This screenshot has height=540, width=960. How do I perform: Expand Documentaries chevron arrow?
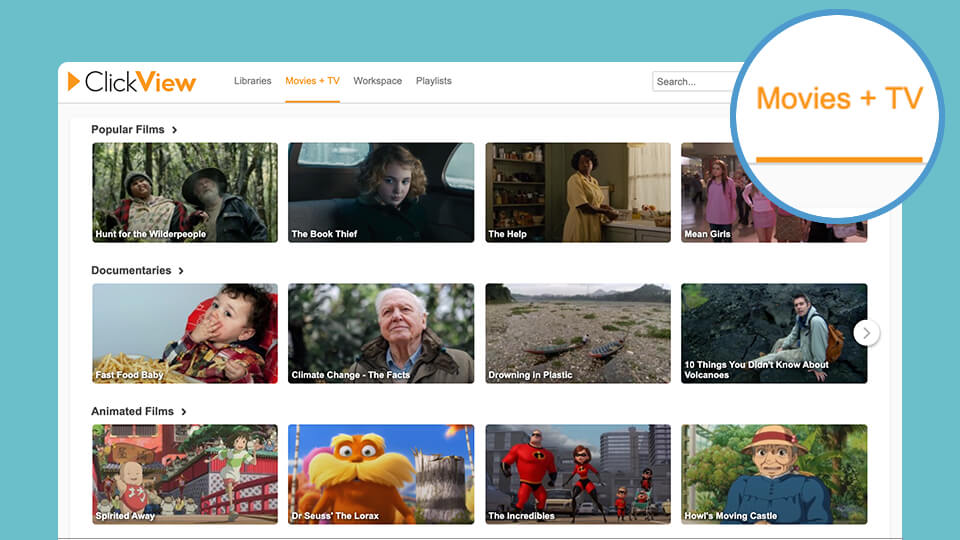pyautogui.click(x=181, y=271)
